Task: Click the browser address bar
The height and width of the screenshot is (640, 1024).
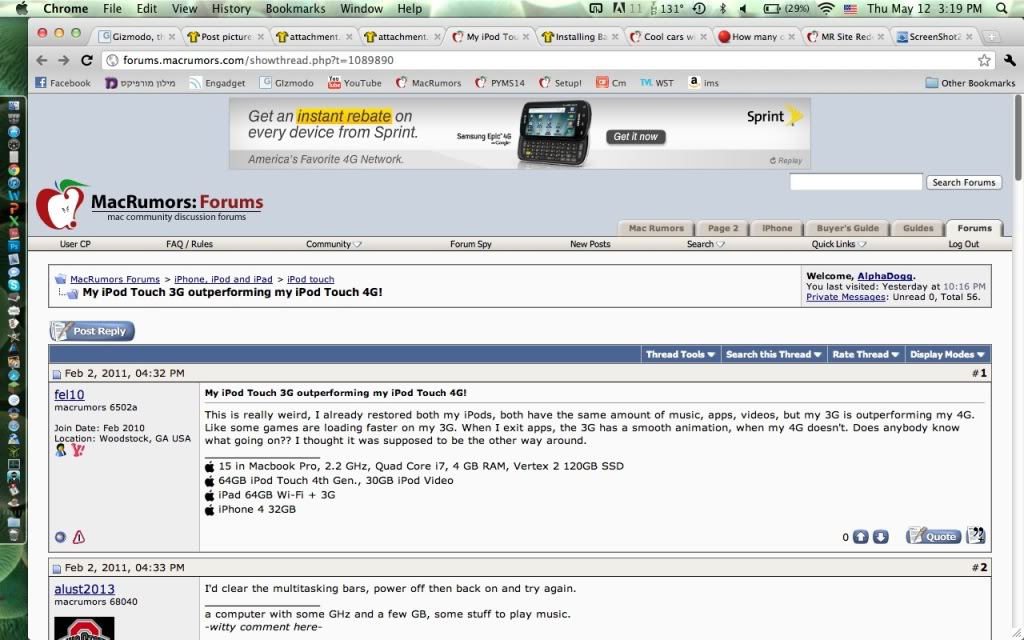Action: click(547, 60)
